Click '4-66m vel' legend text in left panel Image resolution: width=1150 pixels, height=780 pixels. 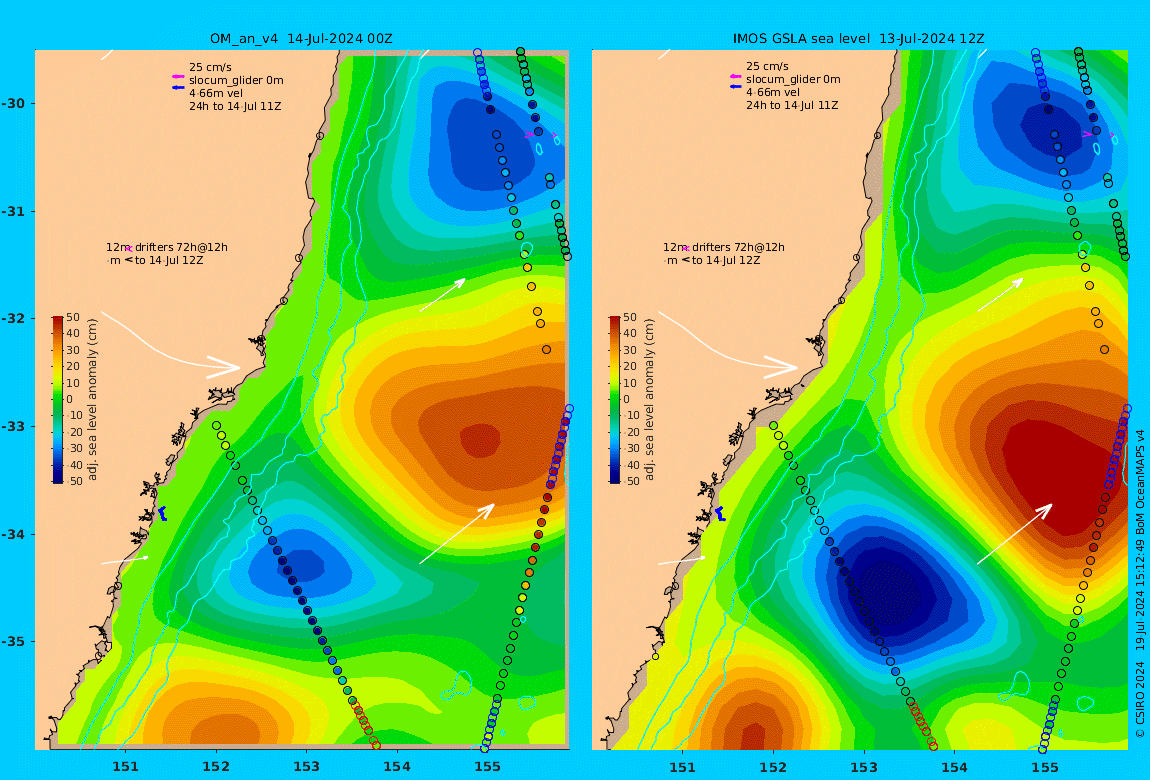(x=216, y=93)
